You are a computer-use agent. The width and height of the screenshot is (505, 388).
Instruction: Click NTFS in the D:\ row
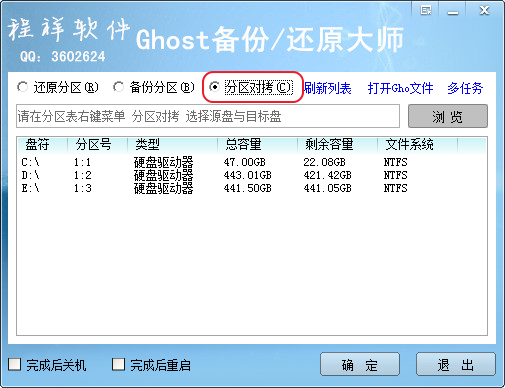coord(395,175)
